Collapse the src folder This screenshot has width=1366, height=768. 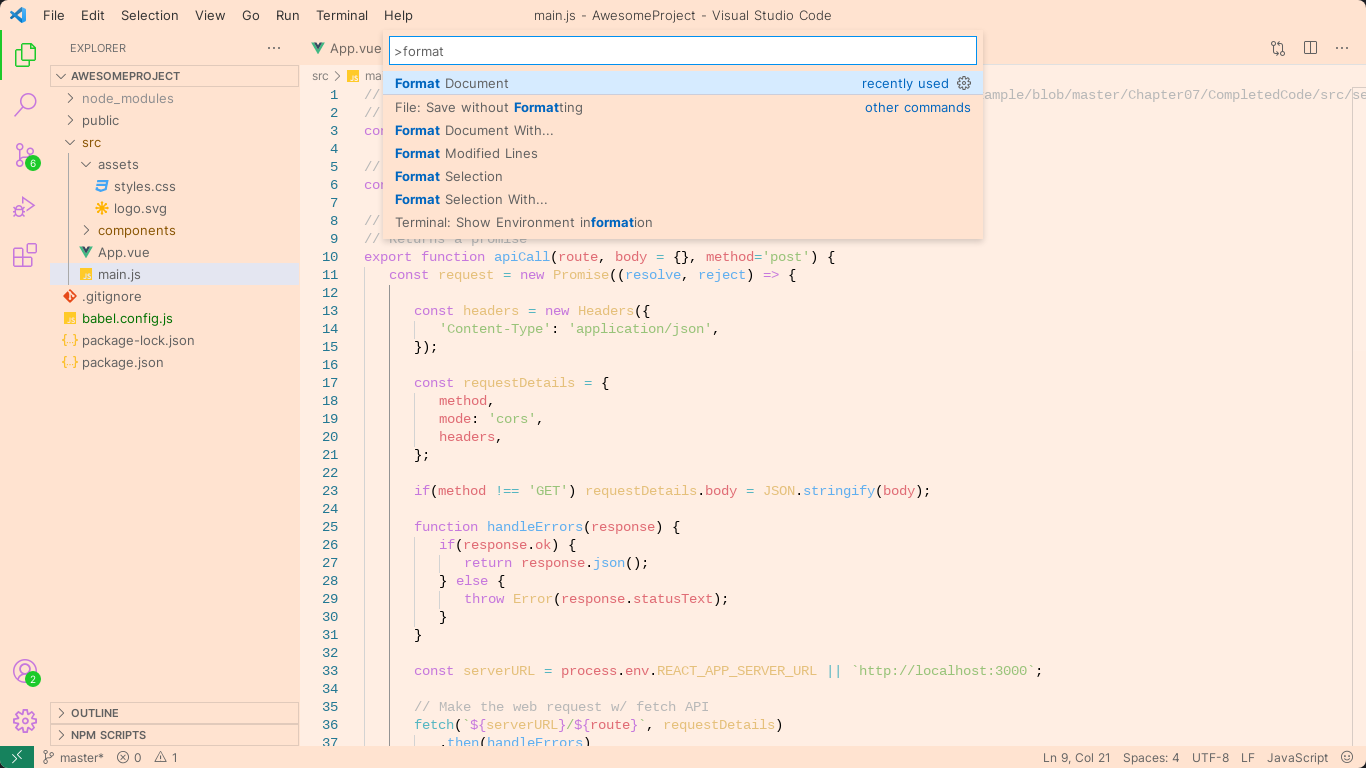91,142
